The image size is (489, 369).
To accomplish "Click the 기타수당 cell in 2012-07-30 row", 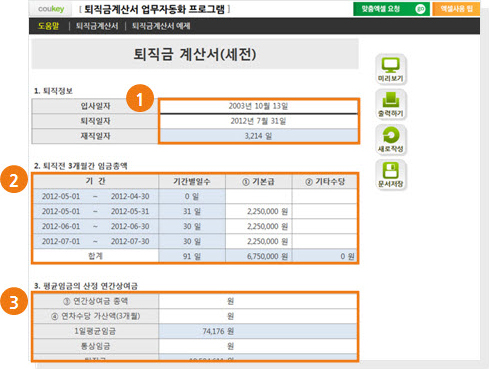I will click(x=325, y=241).
